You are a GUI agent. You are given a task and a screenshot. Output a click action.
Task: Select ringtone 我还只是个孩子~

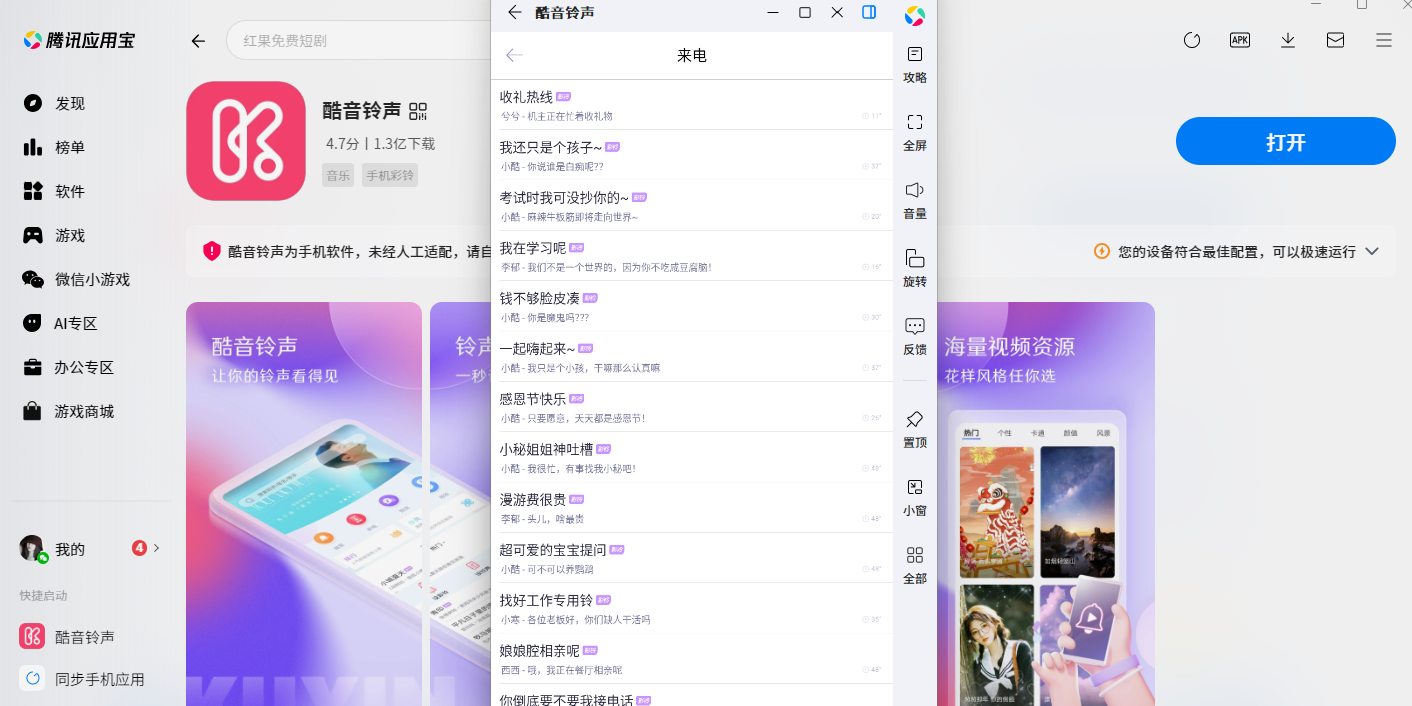[x=692, y=155]
